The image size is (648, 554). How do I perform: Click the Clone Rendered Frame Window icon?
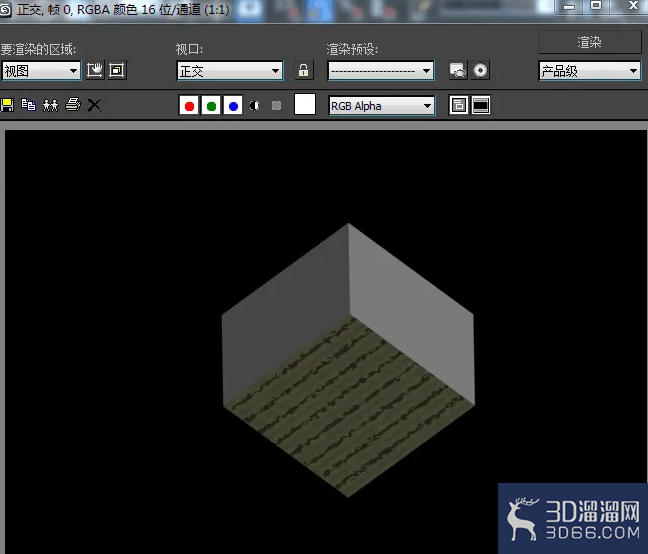(51, 105)
